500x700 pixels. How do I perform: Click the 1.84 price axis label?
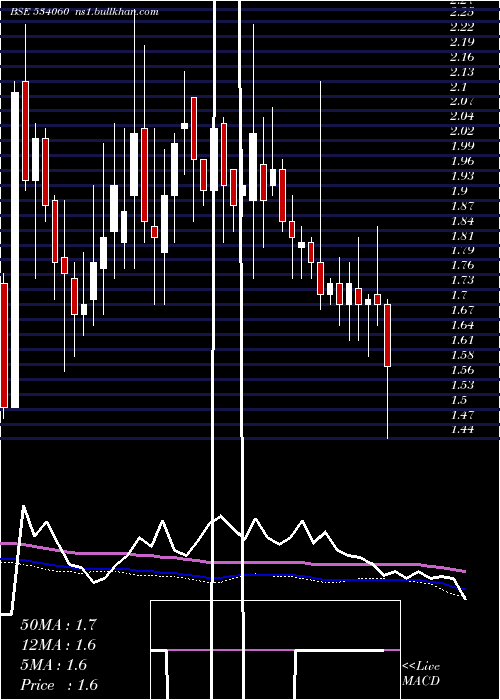coord(462,221)
